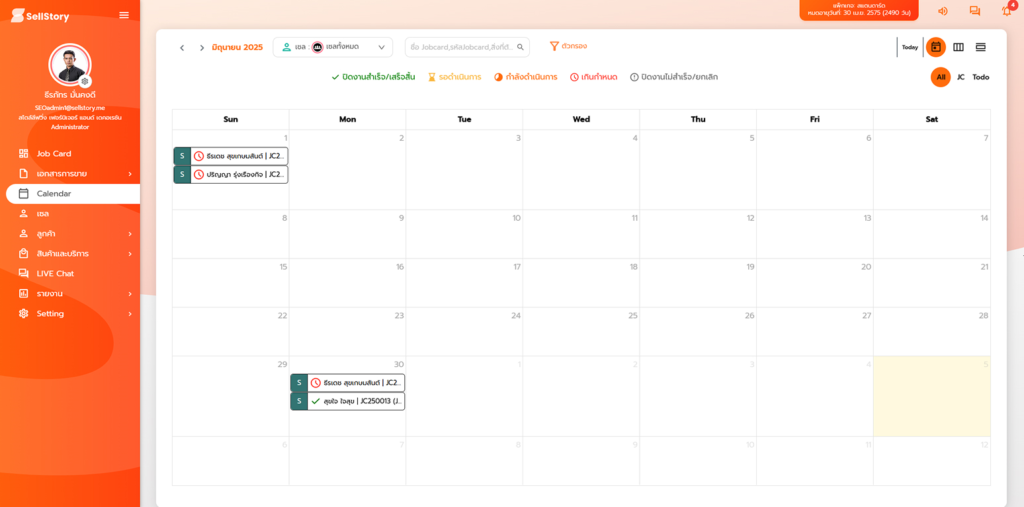The height and width of the screenshot is (507, 1024).
Task: Click the gear icon beside Setting
Action: point(24,314)
